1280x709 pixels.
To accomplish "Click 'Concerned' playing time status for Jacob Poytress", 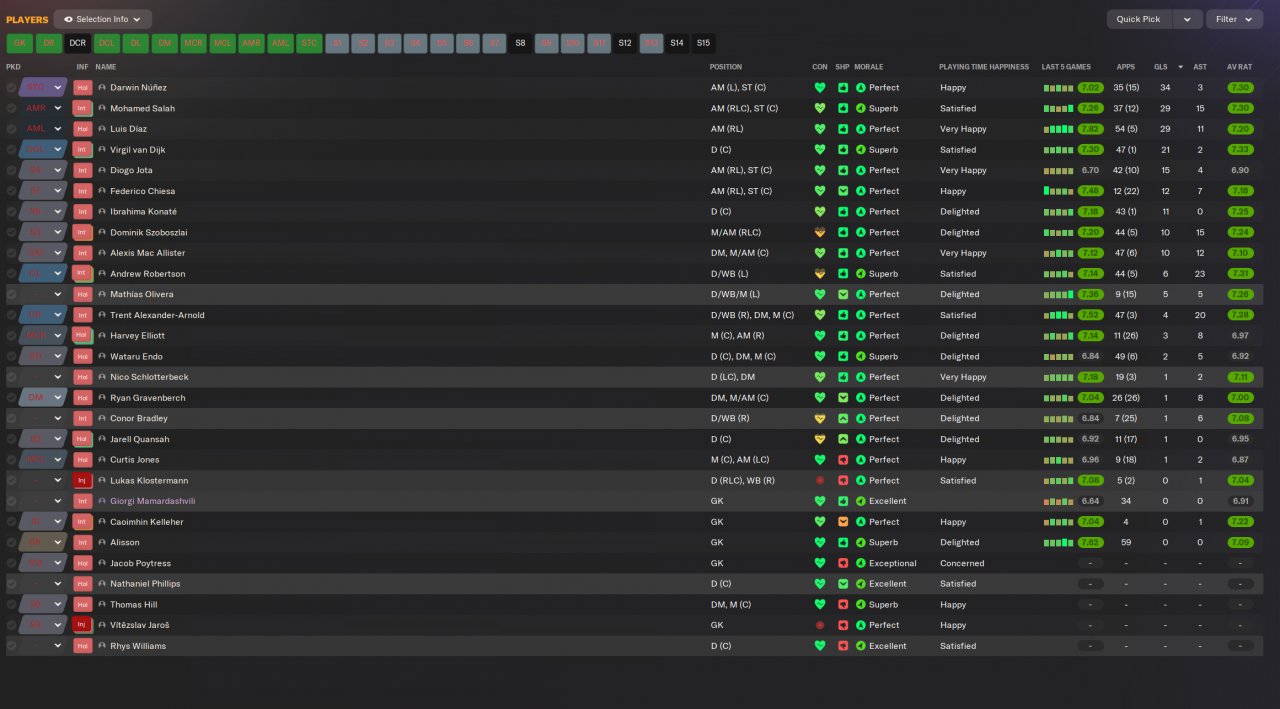I will 962,564.
